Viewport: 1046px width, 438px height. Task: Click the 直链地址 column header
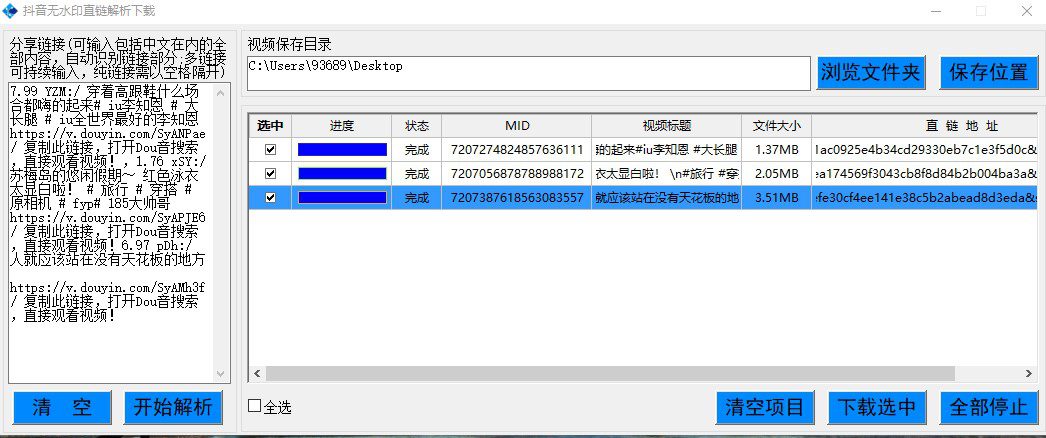[925, 126]
